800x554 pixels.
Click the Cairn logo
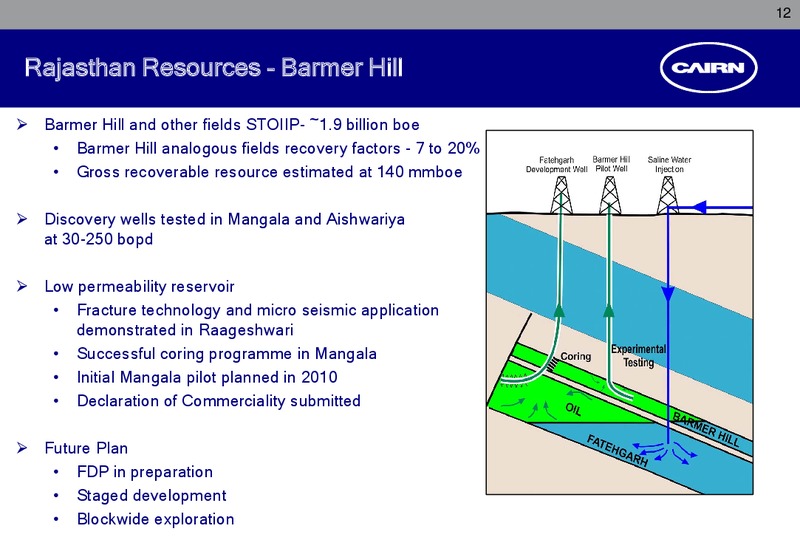pyautogui.click(x=709, y=67)
